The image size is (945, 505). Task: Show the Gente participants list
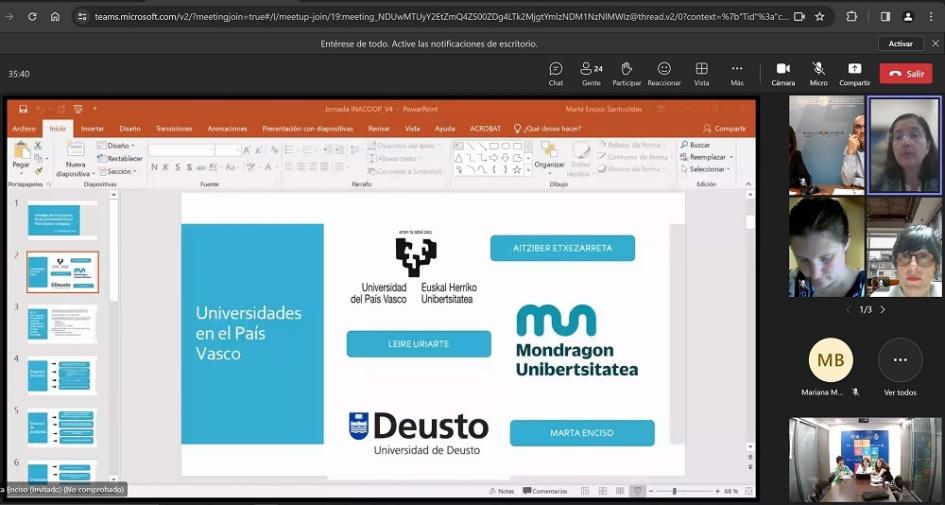click(591, 74)
